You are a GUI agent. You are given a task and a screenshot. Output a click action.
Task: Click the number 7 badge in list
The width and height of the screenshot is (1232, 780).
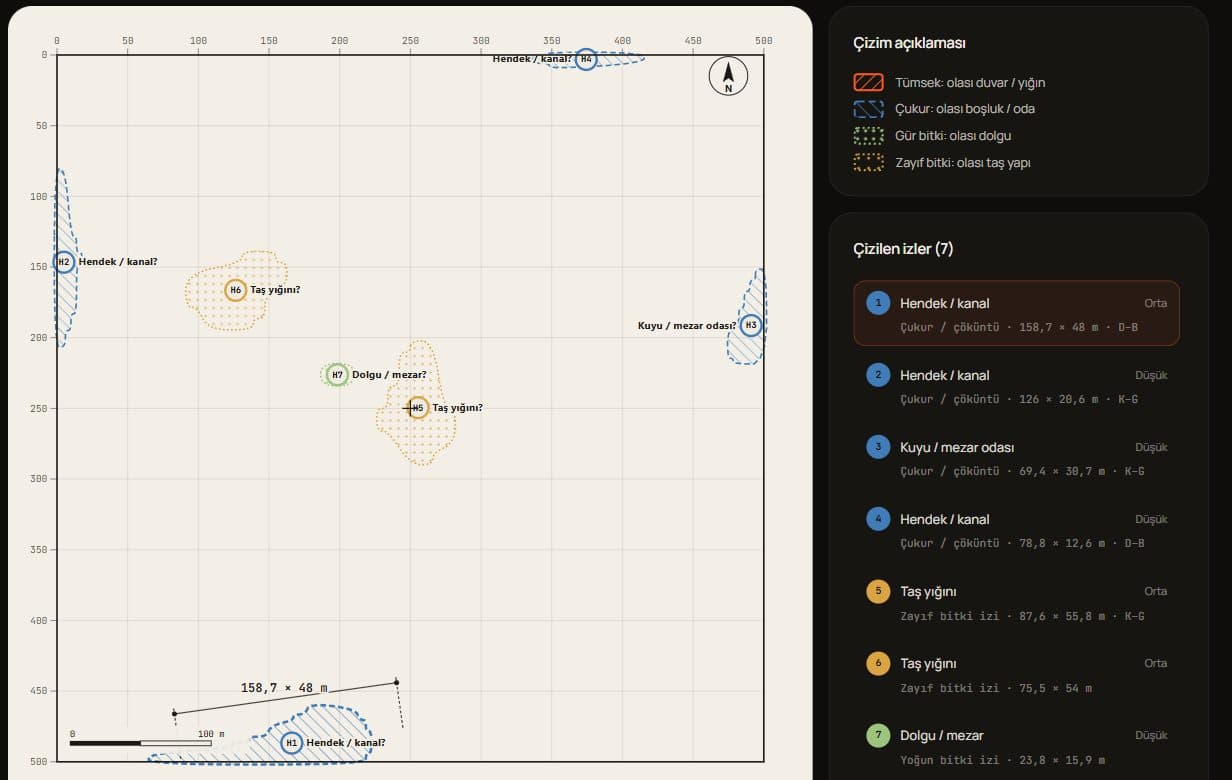click(x=878, y=735)
